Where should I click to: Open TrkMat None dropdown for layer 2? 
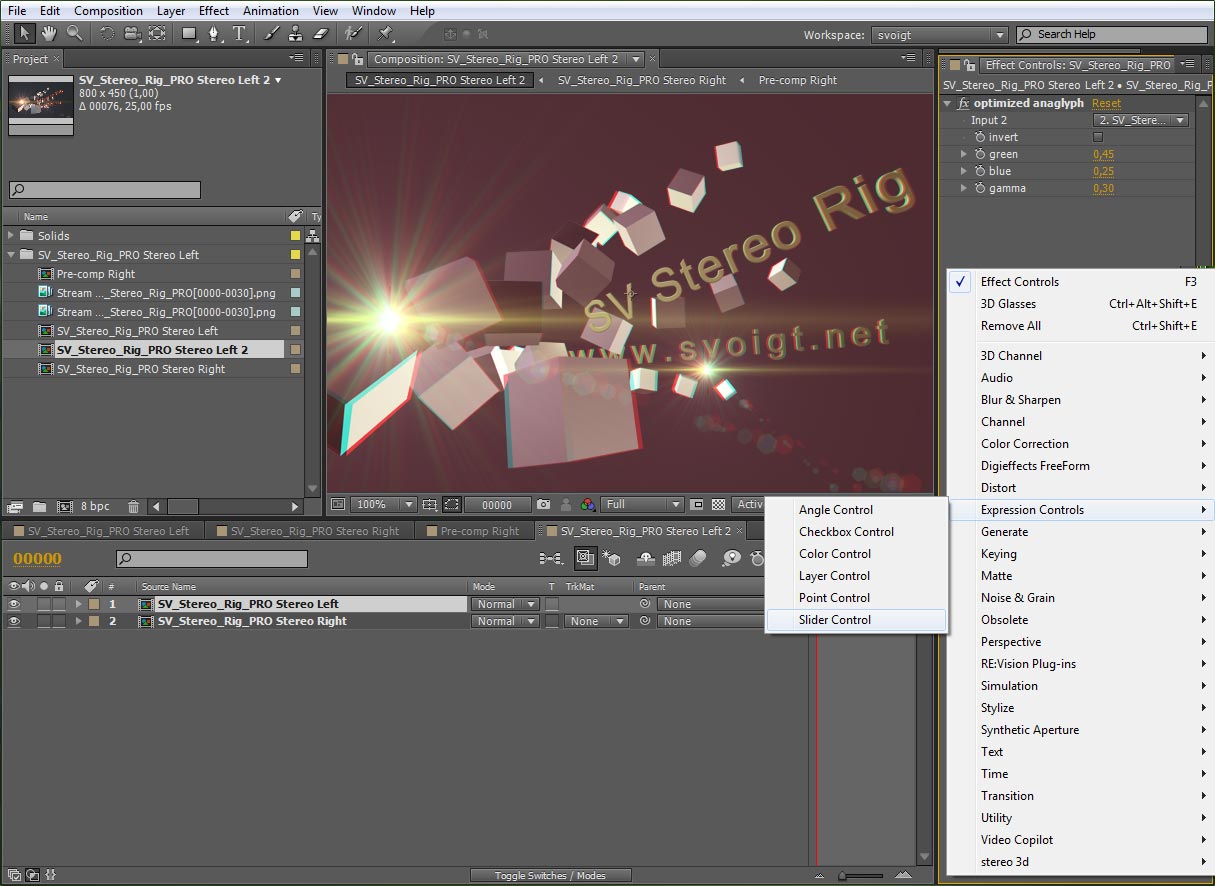(596, 621)
